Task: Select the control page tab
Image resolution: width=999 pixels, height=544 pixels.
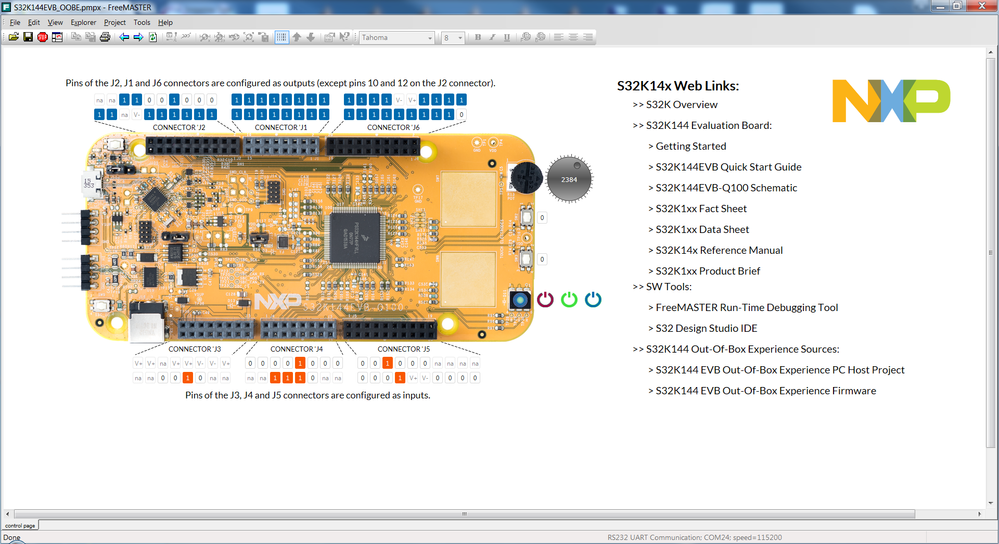Action: [20, 526]
